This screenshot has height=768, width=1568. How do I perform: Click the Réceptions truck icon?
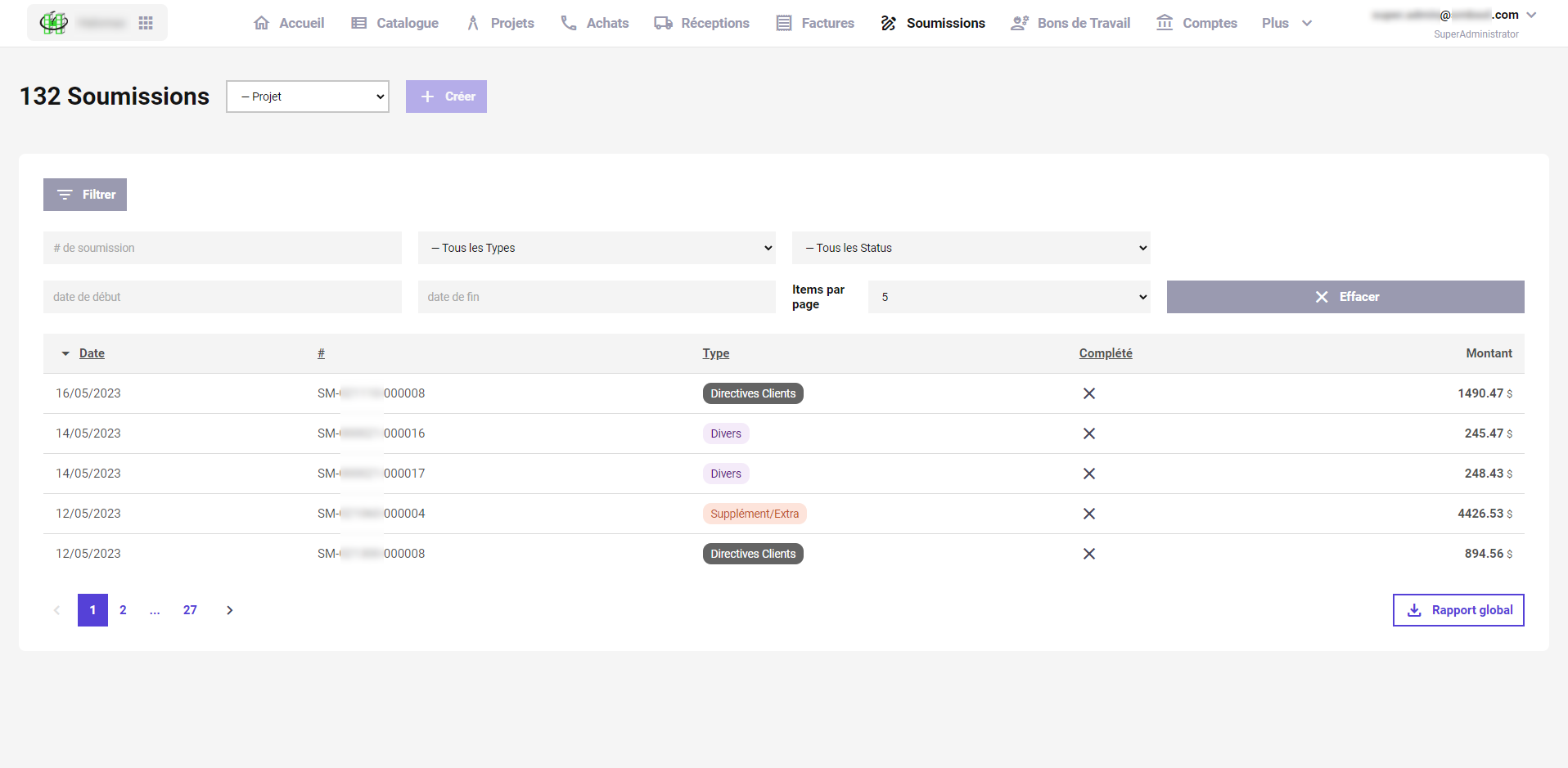coord(662,23)
